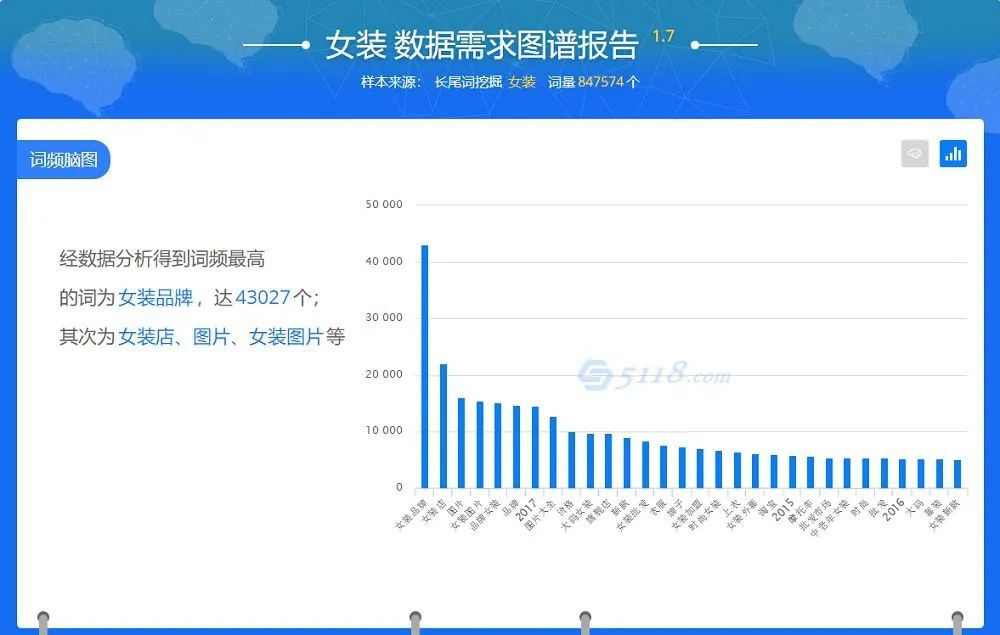Click the report title 女装 数据需求图谱报告
This screenshot has height=635, width=1000.
(481, 45)
